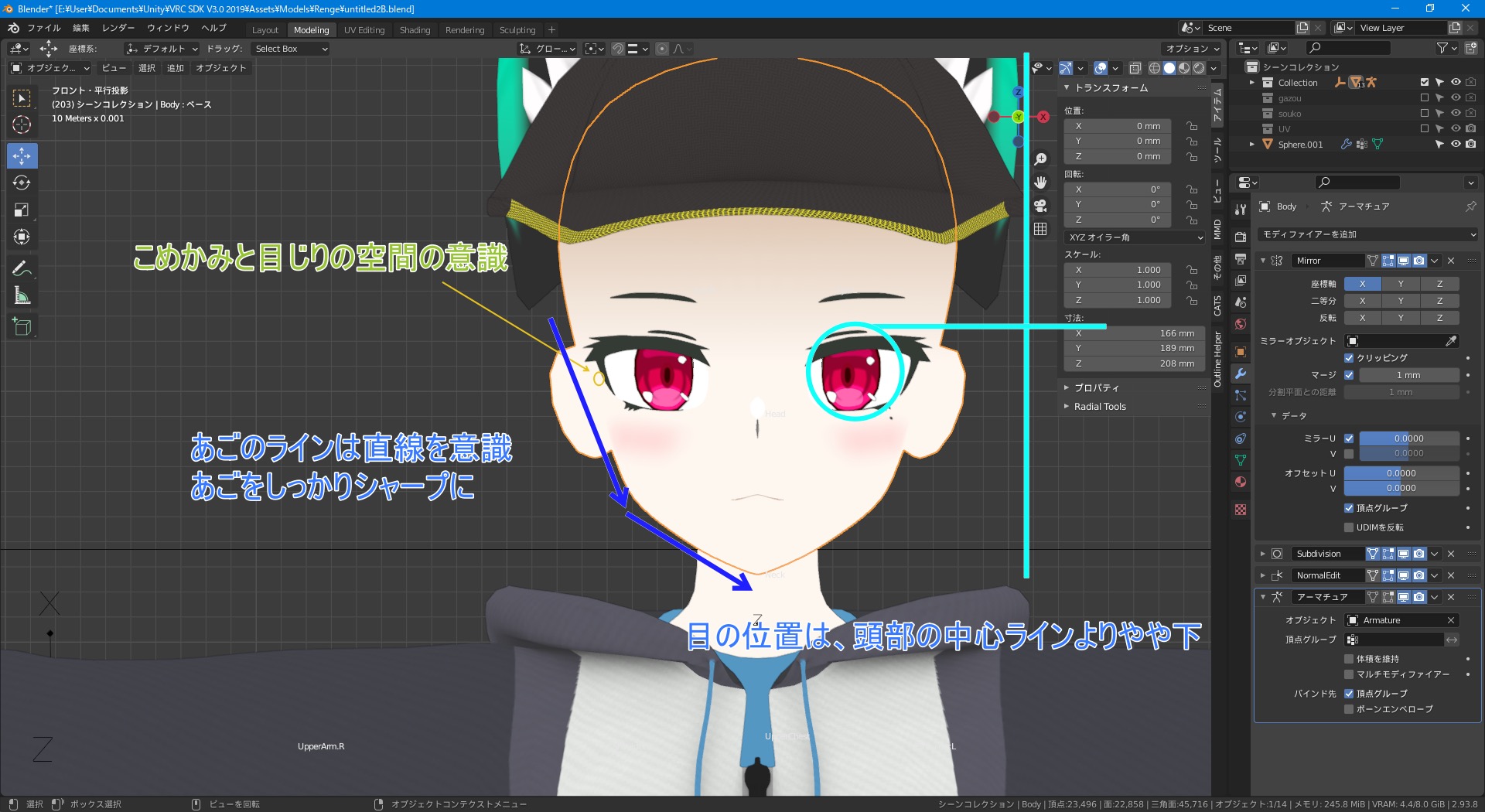Open the viewport オブジェクト menu
The image size is (1485, 812).
[220, 68]
